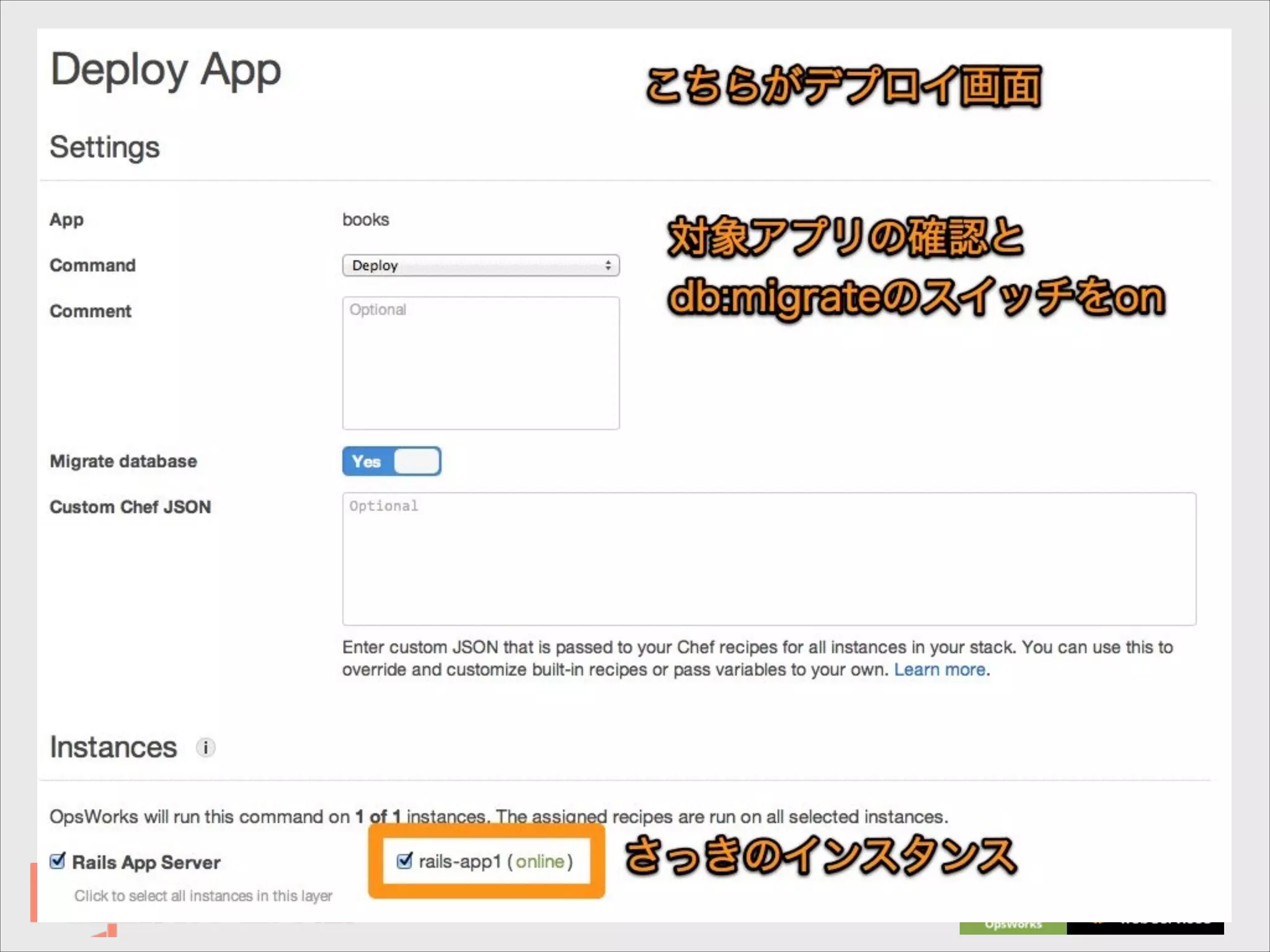This screenshot has height=952, width=1270.
Task: Click the books app name
Action: (x=365, y=220)
